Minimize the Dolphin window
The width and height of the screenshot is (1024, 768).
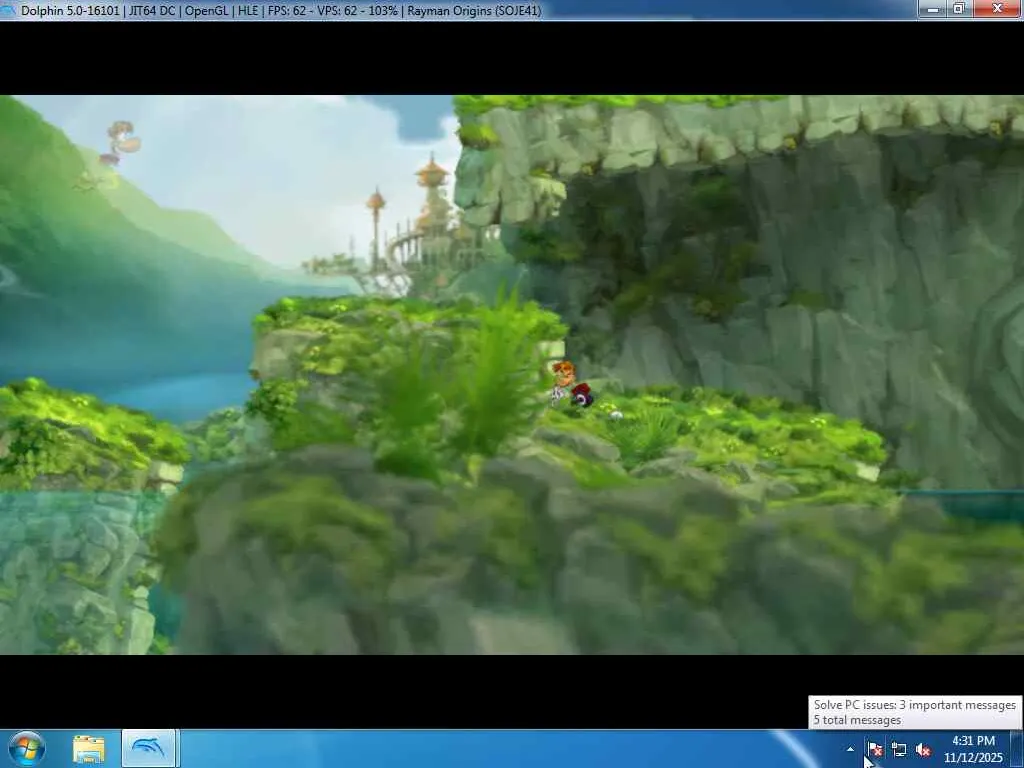point(933,8)
